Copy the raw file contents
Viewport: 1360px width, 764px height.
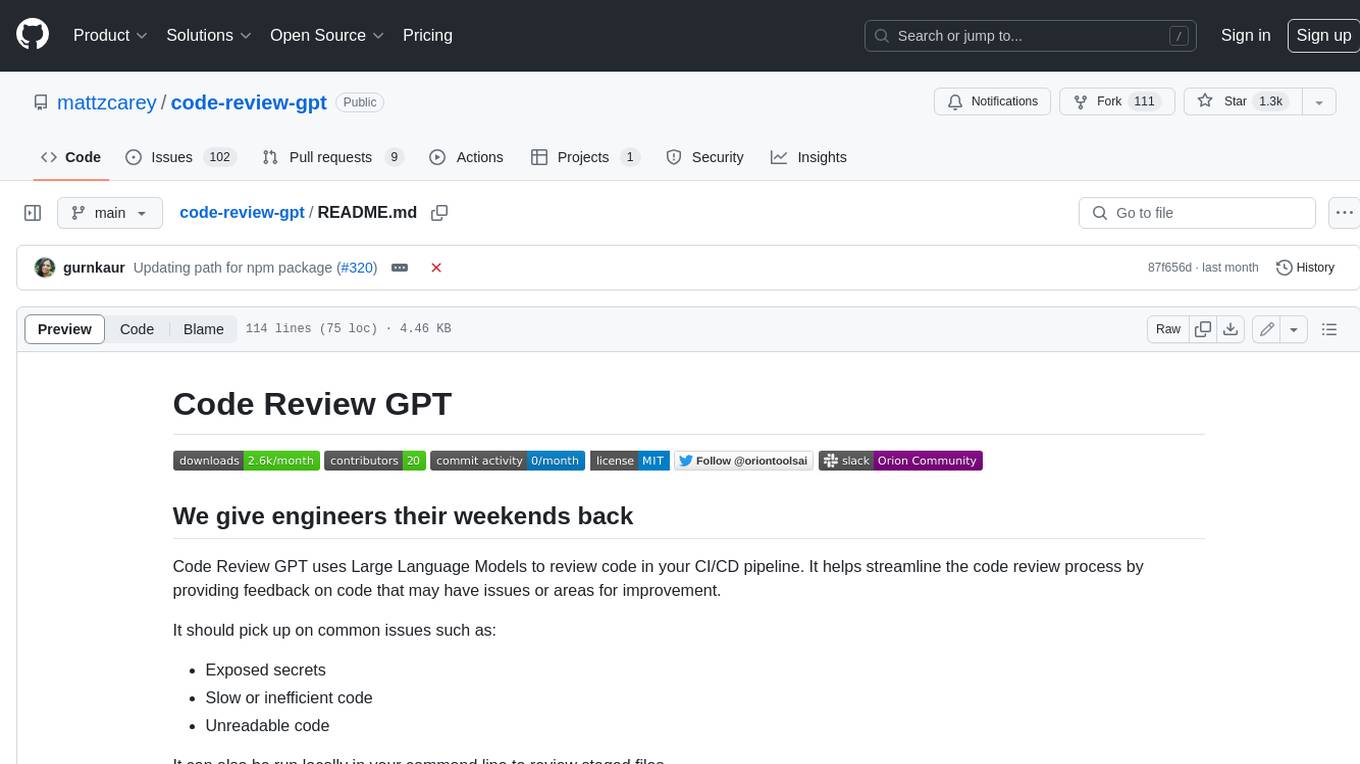(x=1204, y=329)
